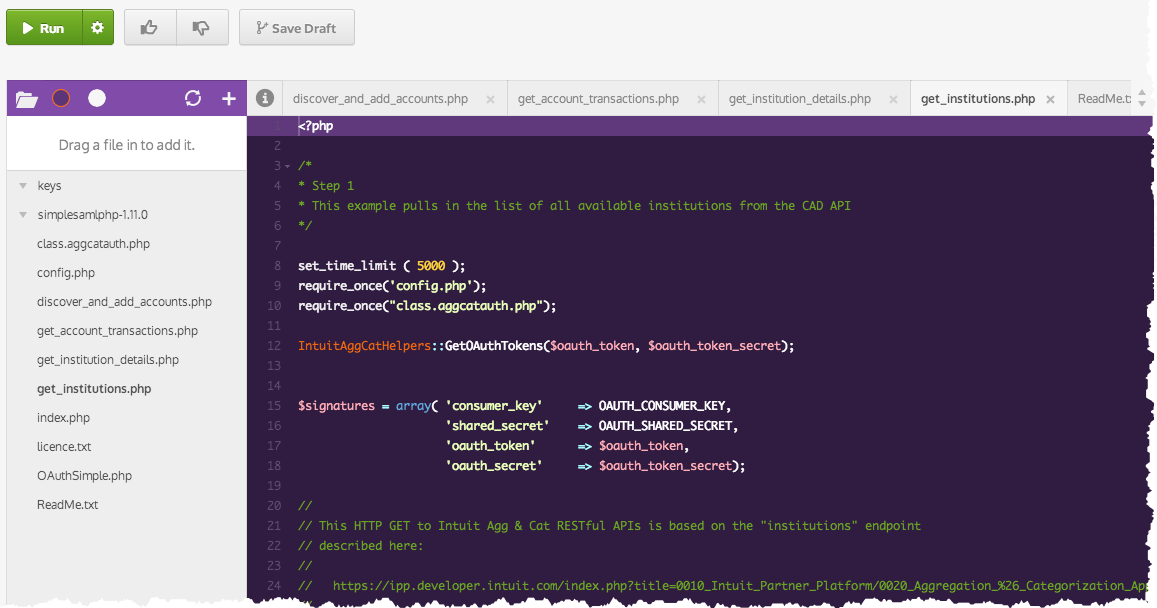Open config.php in file list
The image size is (1157, 608).
[x=66, y=272]
